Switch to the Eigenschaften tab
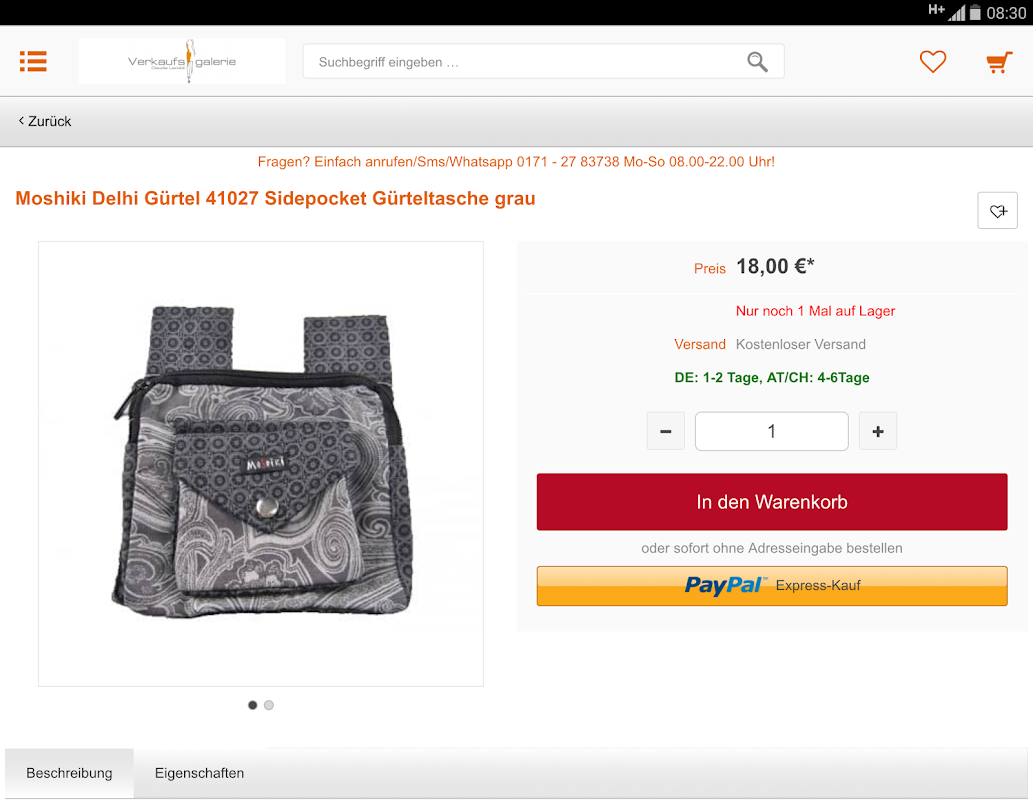This screenshot has width=1033, height=800. coord(199,773)
